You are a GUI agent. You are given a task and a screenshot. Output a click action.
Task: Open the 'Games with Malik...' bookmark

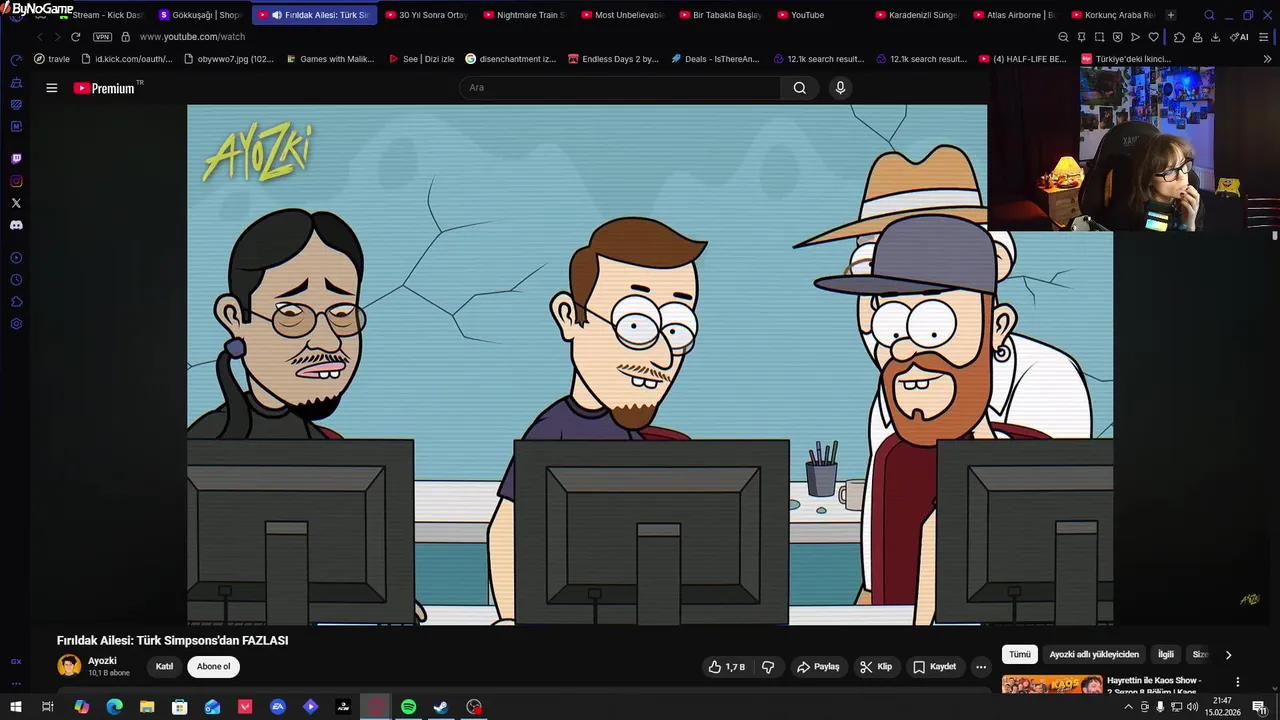(x=329, y=59)
